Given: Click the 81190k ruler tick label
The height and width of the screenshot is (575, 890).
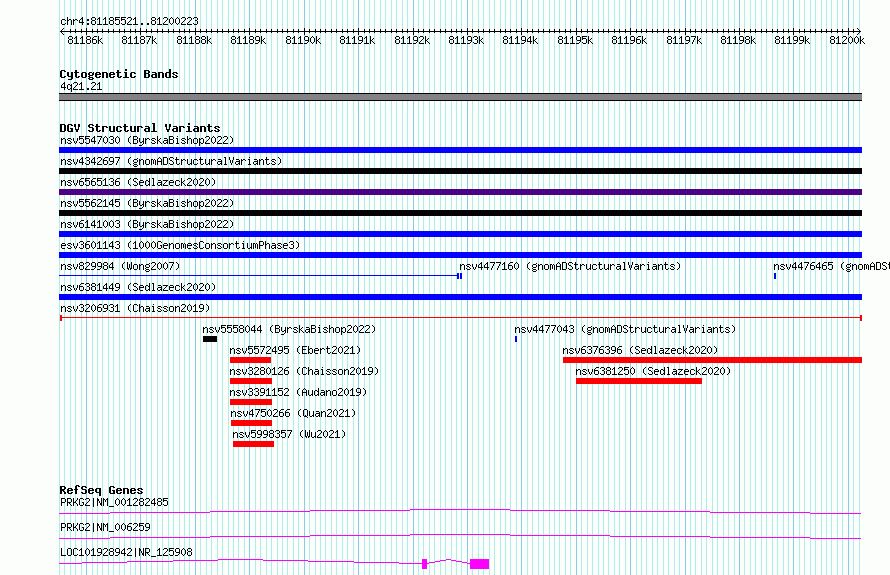Looking at the screenshot, I should (x=303, y=40).
